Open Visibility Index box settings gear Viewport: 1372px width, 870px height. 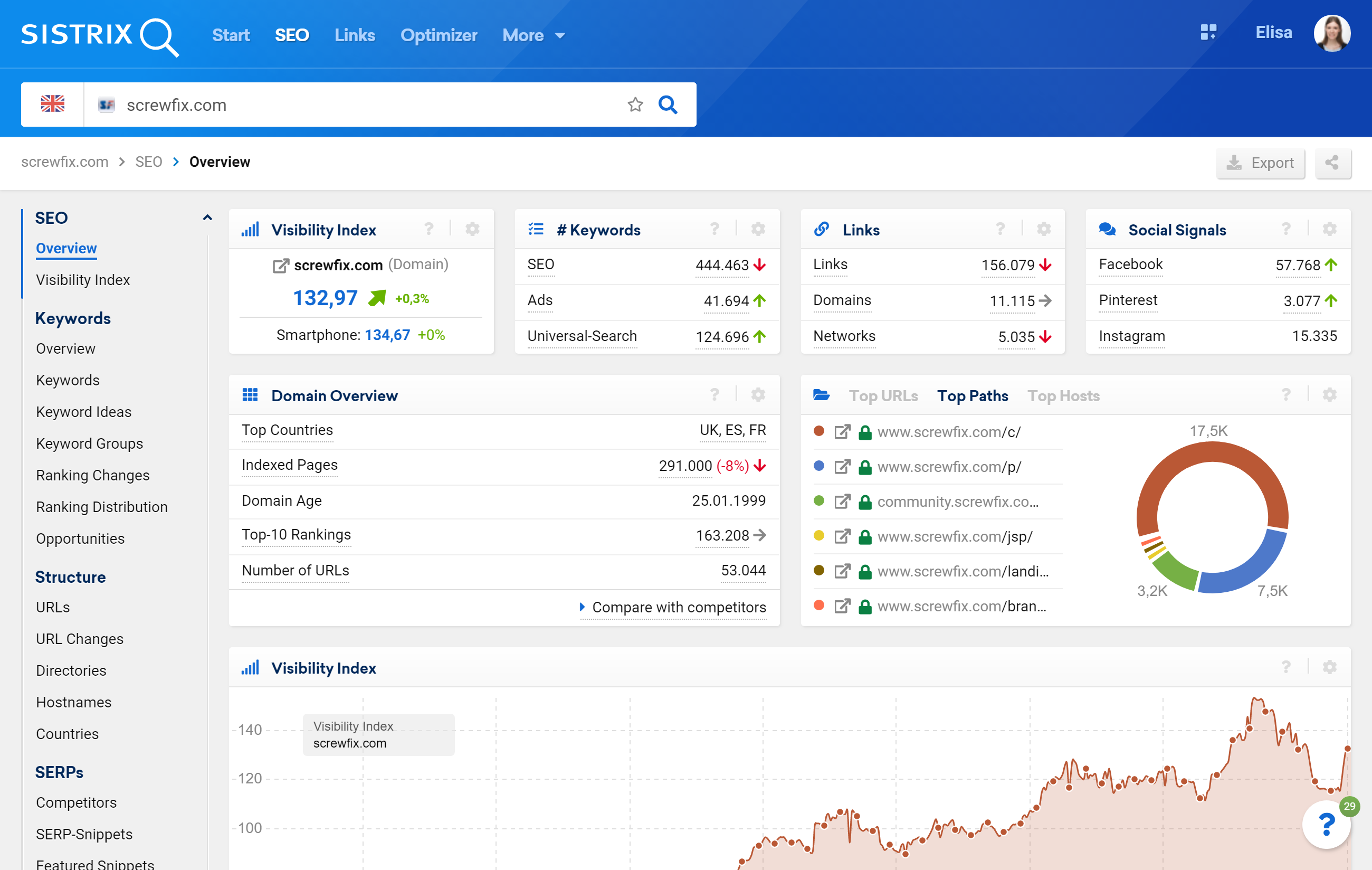tap(472, 229)
